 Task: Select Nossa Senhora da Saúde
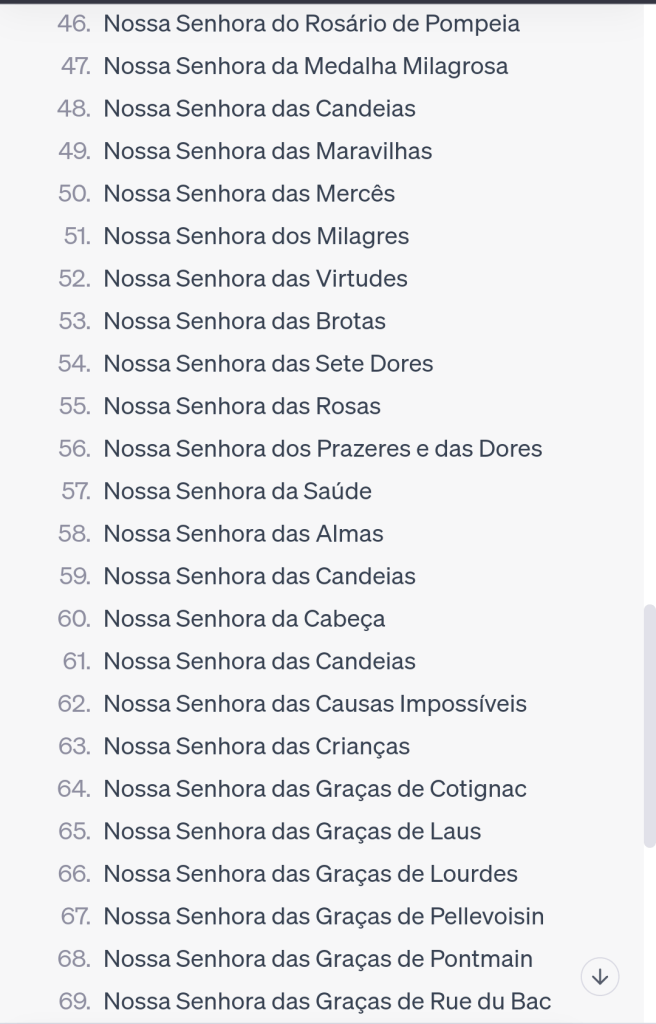point(237,491)
